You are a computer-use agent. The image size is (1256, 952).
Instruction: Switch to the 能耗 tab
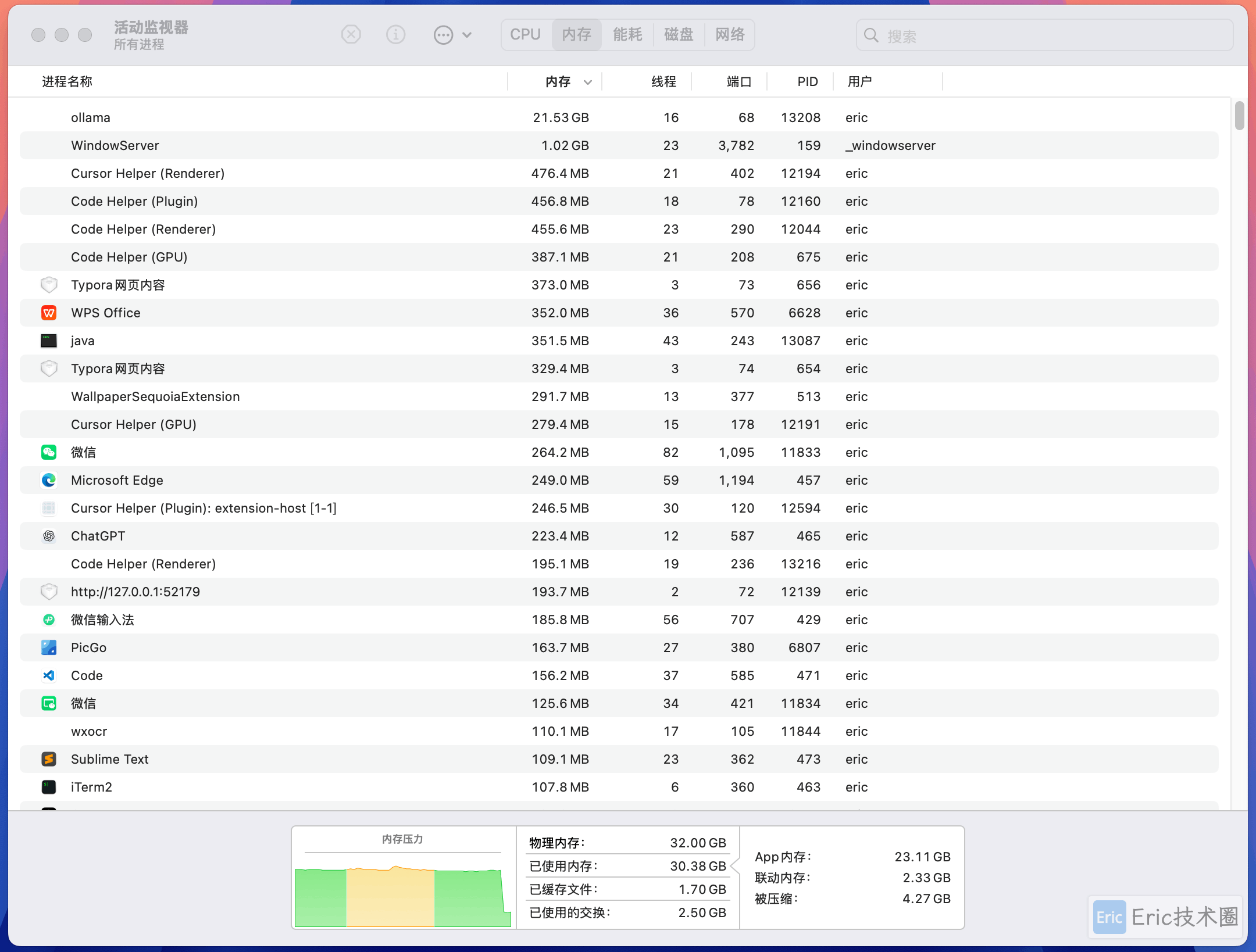pos(627,35)
